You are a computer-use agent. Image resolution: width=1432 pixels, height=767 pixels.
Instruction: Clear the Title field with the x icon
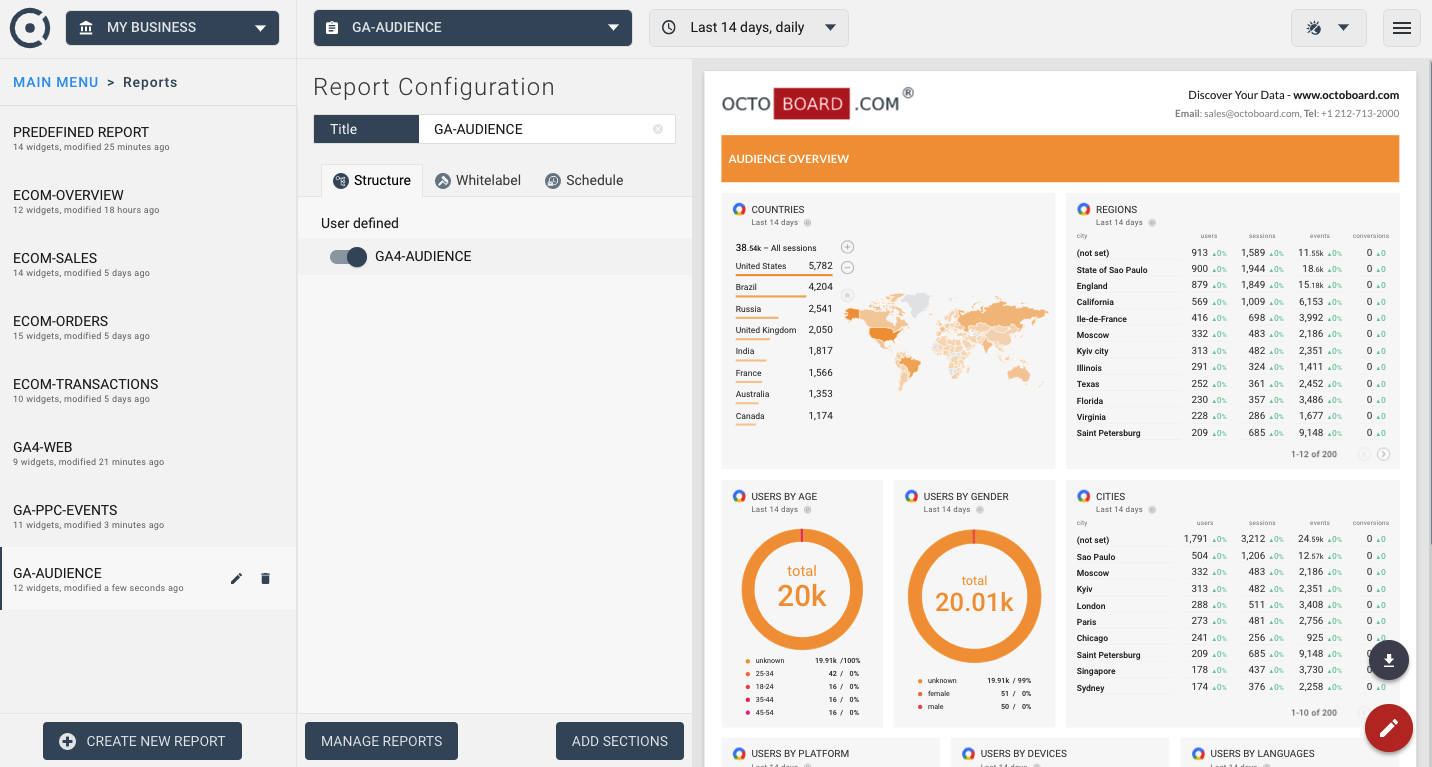[x=658, y=129]
